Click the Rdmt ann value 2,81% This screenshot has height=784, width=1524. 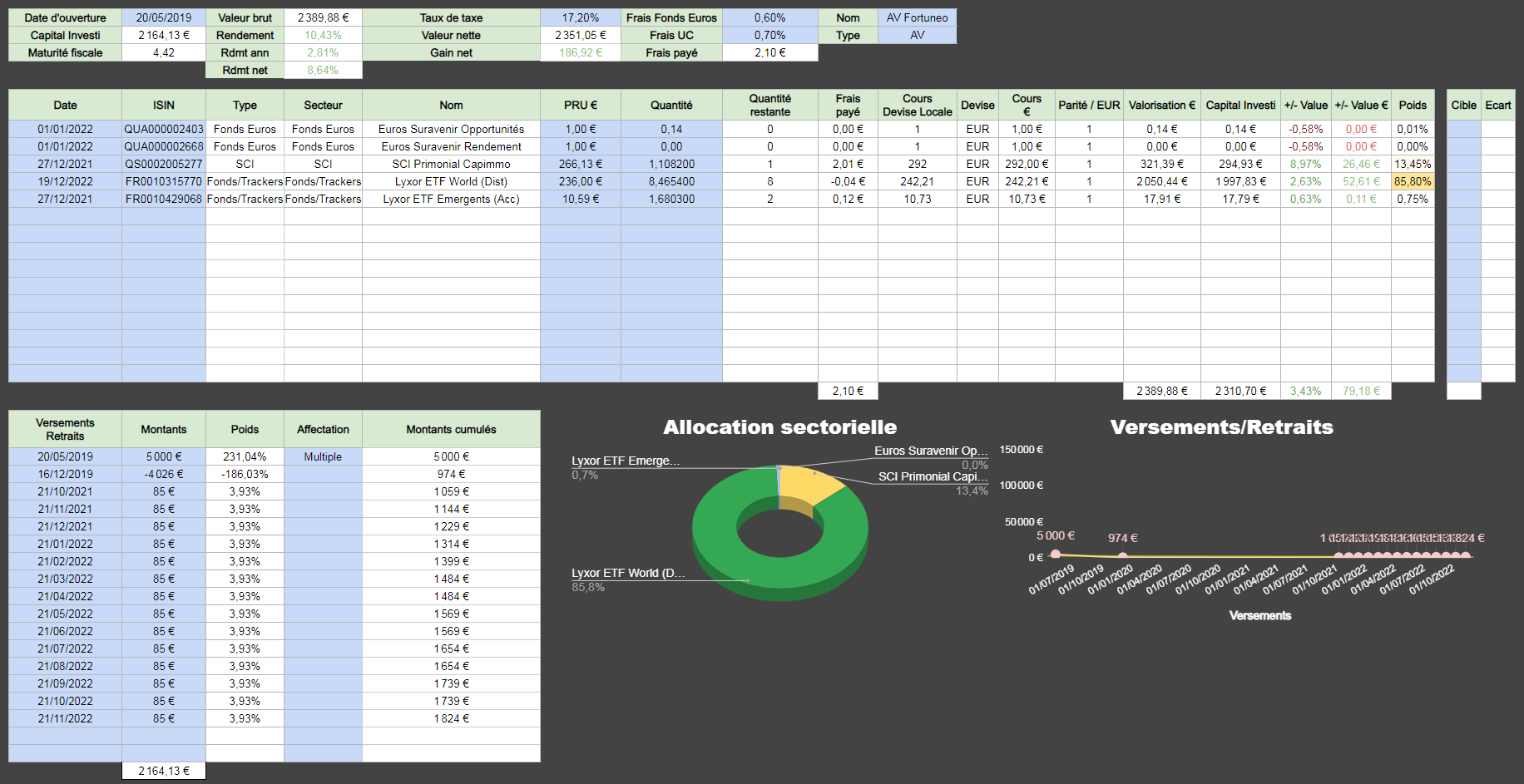coord(323,52)
